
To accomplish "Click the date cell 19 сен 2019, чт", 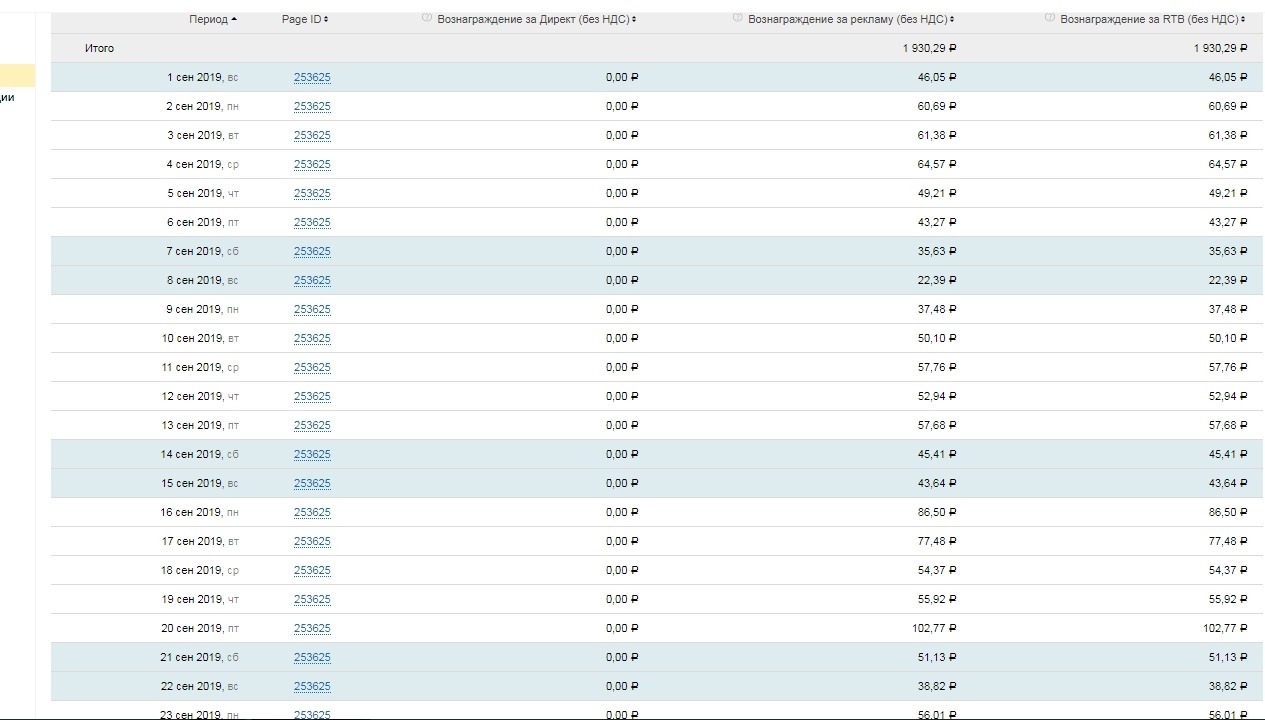I will (200, 599).
